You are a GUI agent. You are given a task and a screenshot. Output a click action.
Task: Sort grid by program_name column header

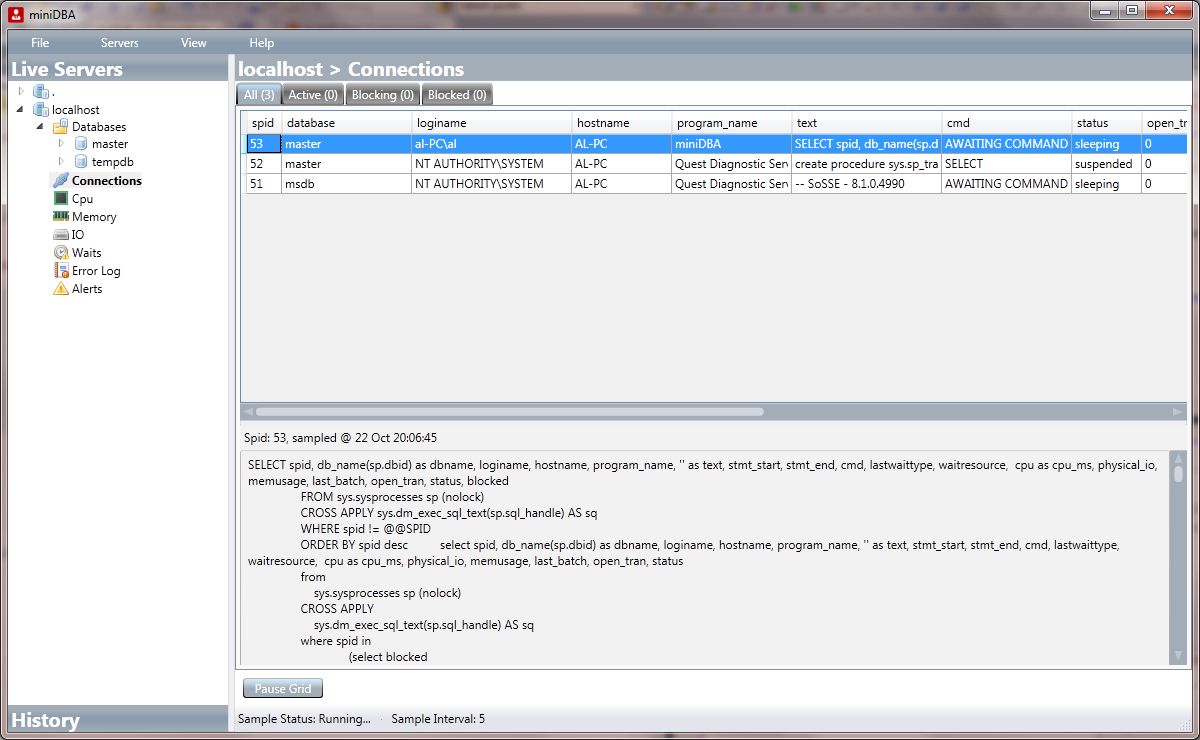731,123
